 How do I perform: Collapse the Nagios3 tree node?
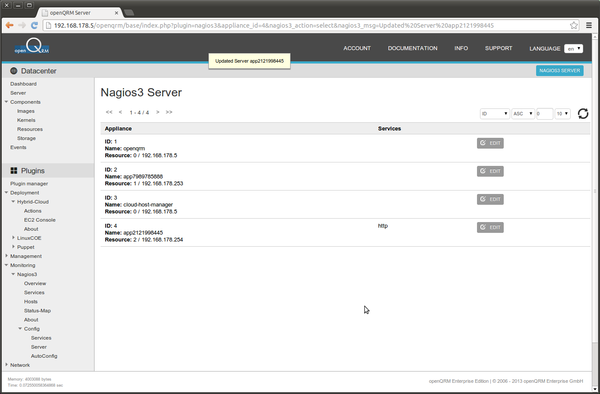coord(13,274)
